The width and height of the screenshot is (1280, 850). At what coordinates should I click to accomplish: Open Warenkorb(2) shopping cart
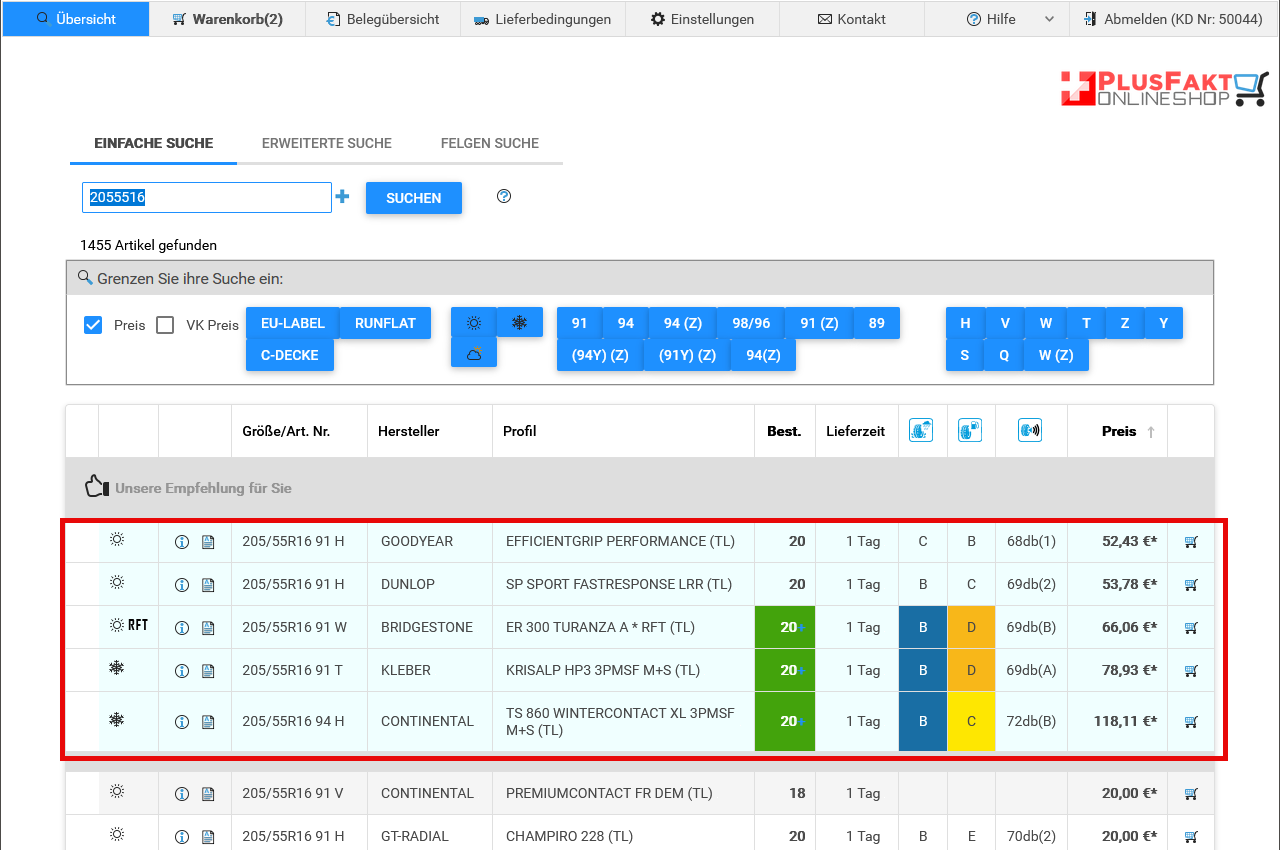pyautogui.click(x=227, y=19)
